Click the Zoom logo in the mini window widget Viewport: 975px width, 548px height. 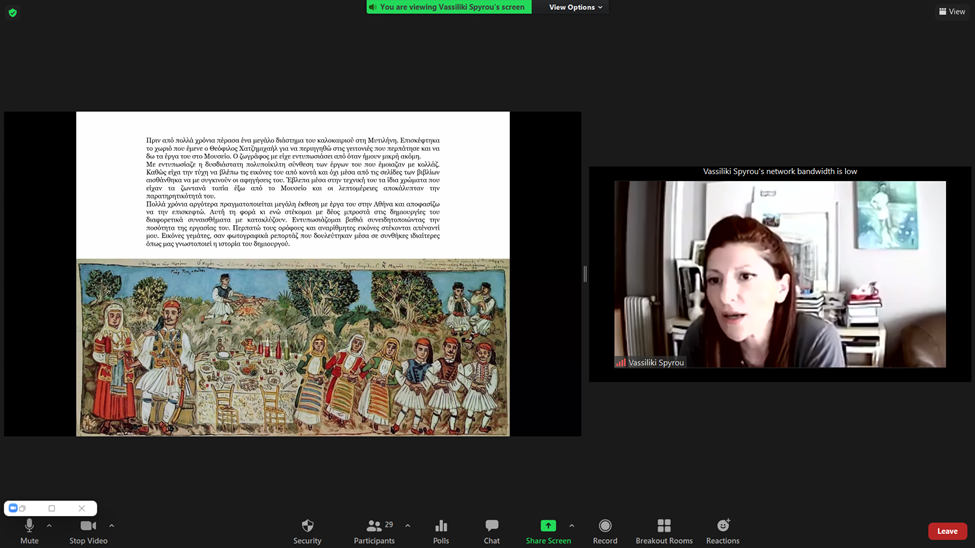(12, 508)
